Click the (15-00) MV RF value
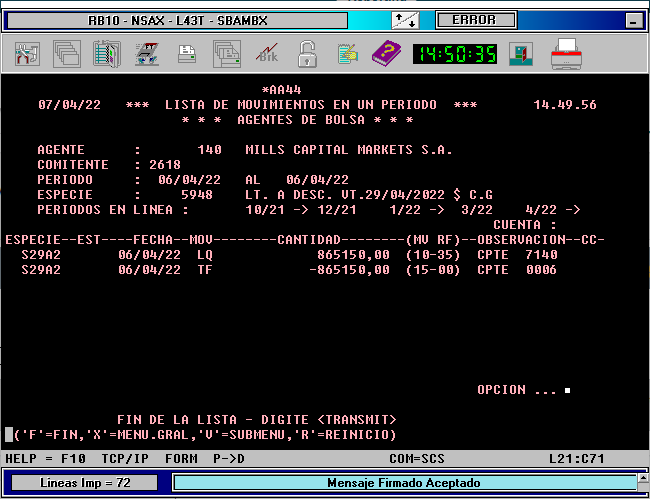This screenshot has width=650, height=499. coord(433,270)
